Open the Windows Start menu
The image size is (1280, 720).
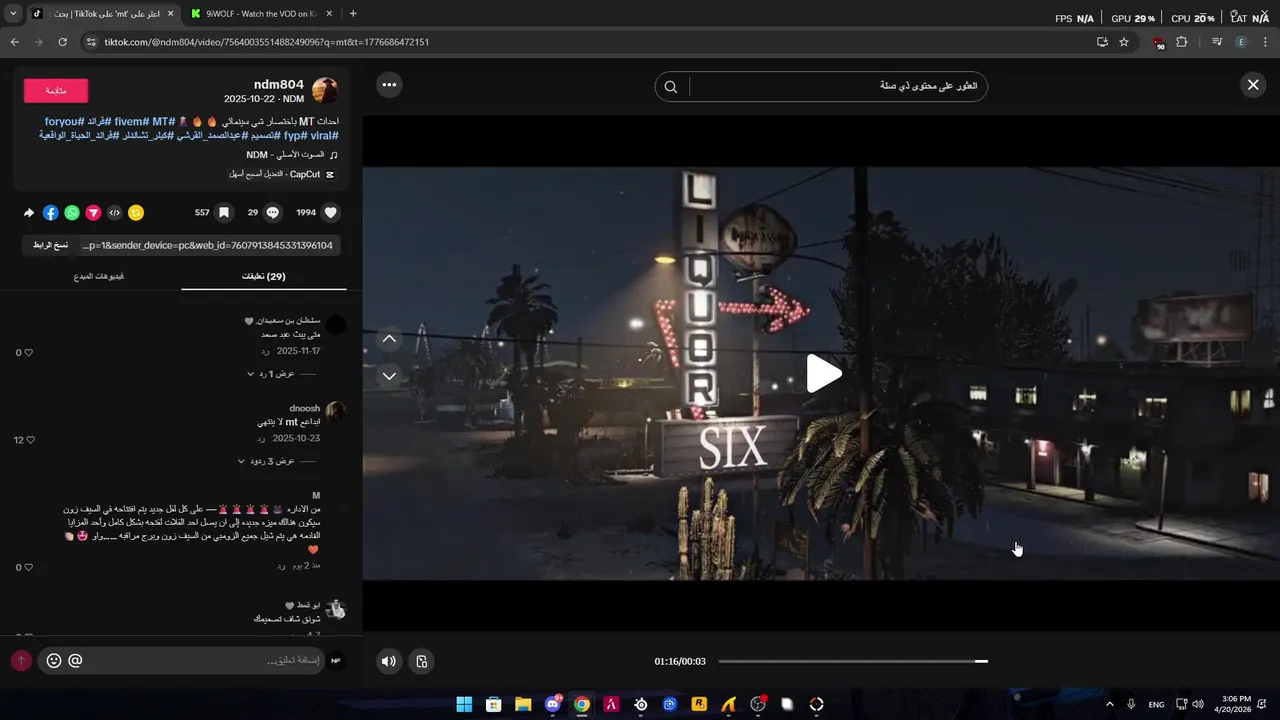(x=464, y=704)
